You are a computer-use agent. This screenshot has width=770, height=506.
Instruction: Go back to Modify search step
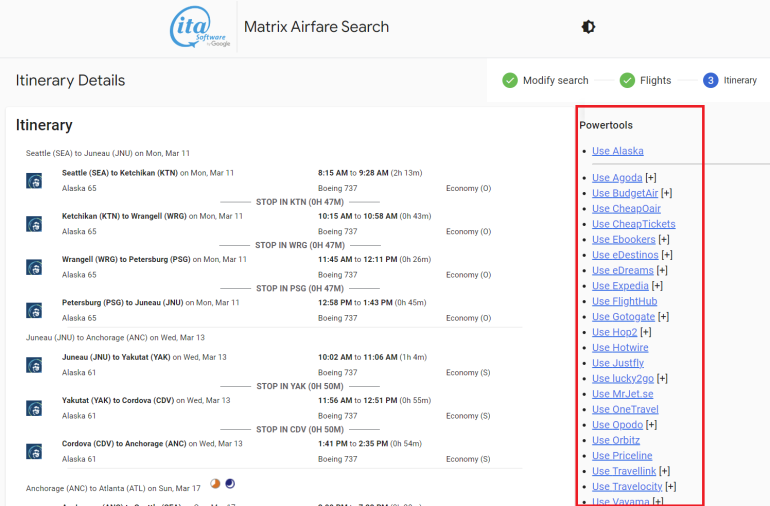coord(546,80)
